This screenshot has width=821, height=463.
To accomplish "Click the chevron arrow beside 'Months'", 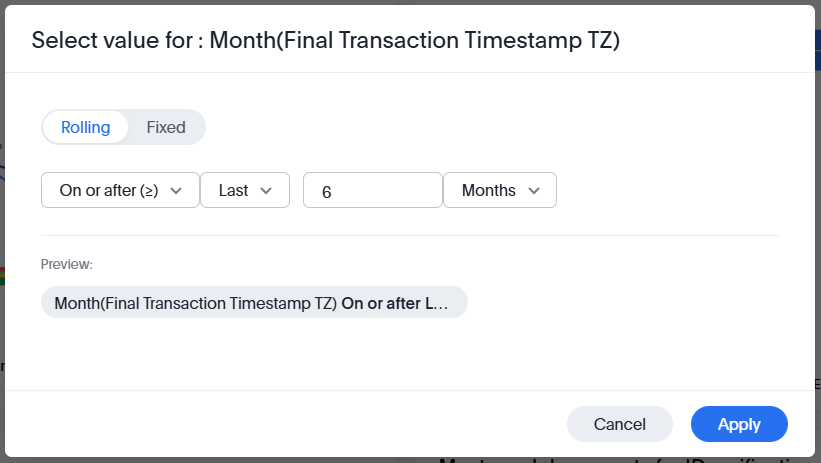I will click(533, 190).
